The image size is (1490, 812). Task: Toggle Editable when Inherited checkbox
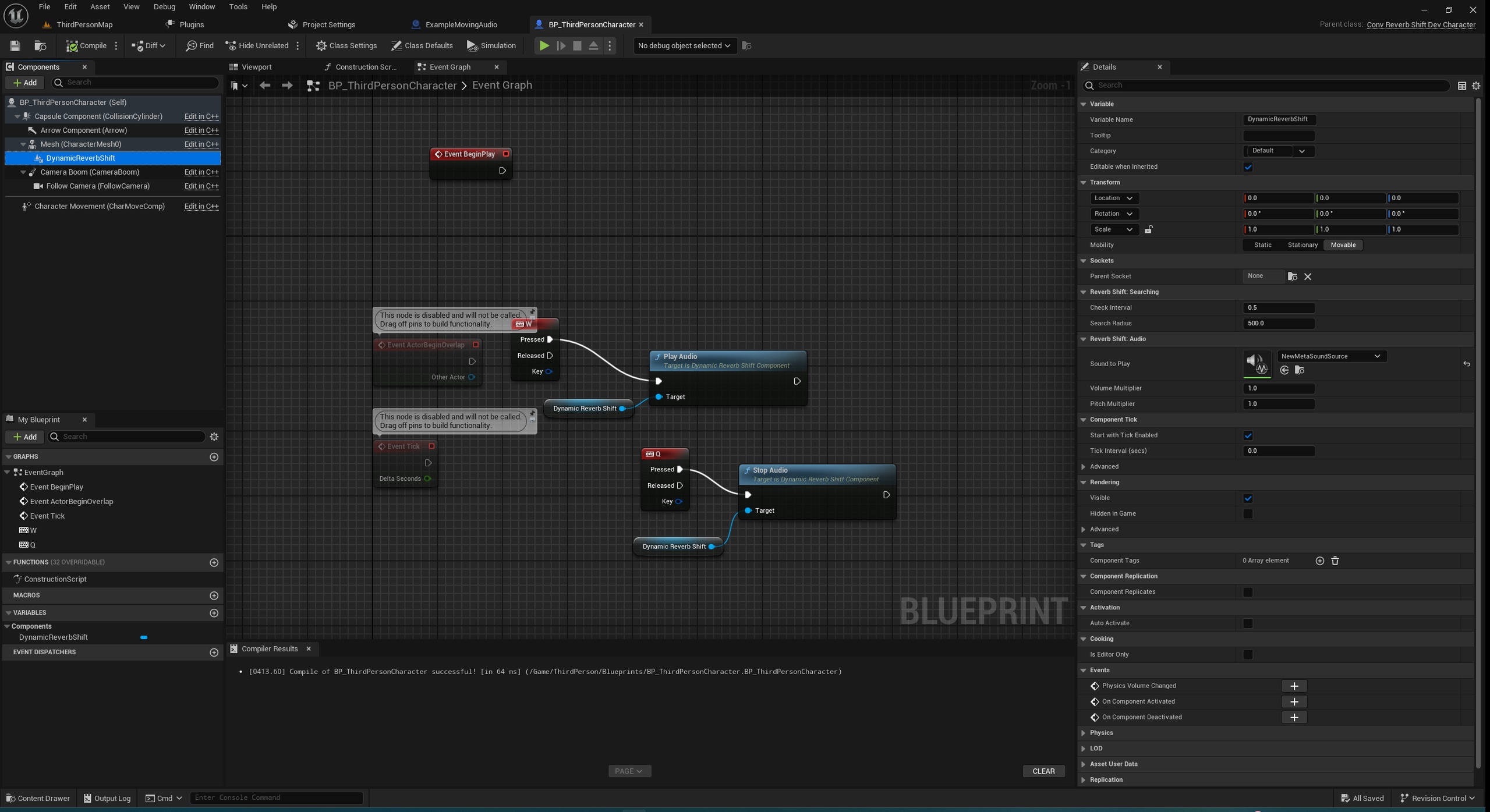(1248, 167)
